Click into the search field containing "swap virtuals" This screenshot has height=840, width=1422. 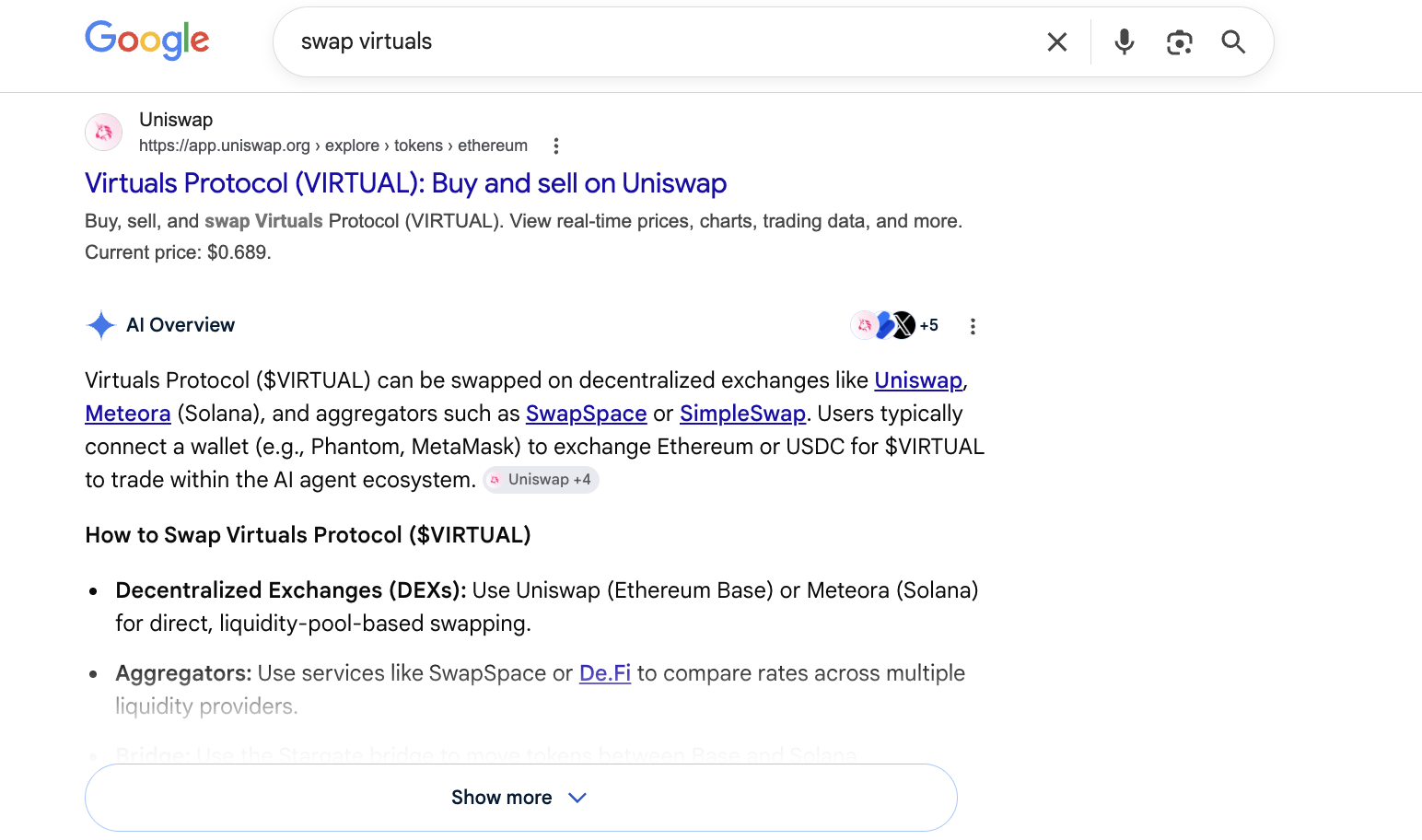[663, 41]
